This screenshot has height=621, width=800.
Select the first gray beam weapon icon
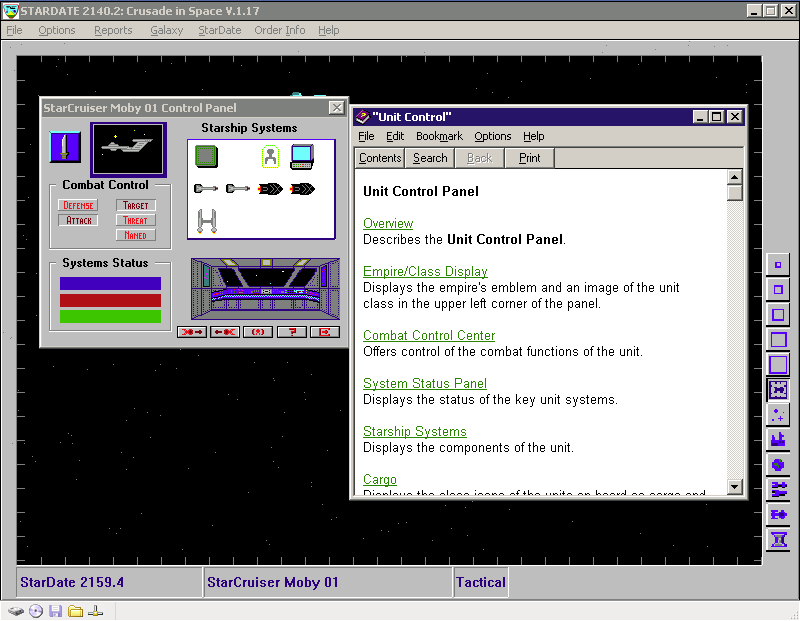coord(206,189)
